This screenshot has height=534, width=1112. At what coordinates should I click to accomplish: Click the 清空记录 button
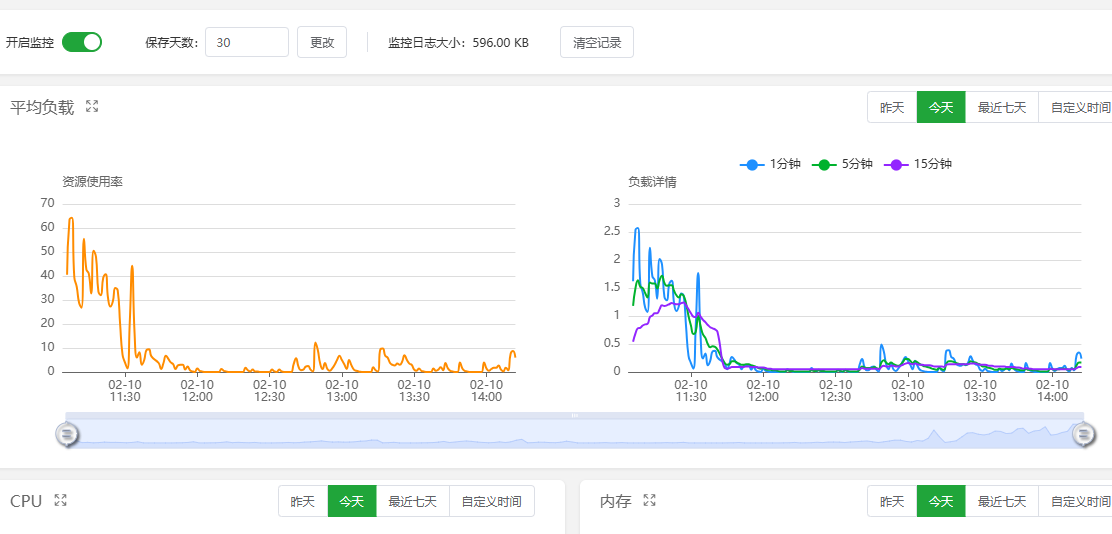tap(596, 42)
